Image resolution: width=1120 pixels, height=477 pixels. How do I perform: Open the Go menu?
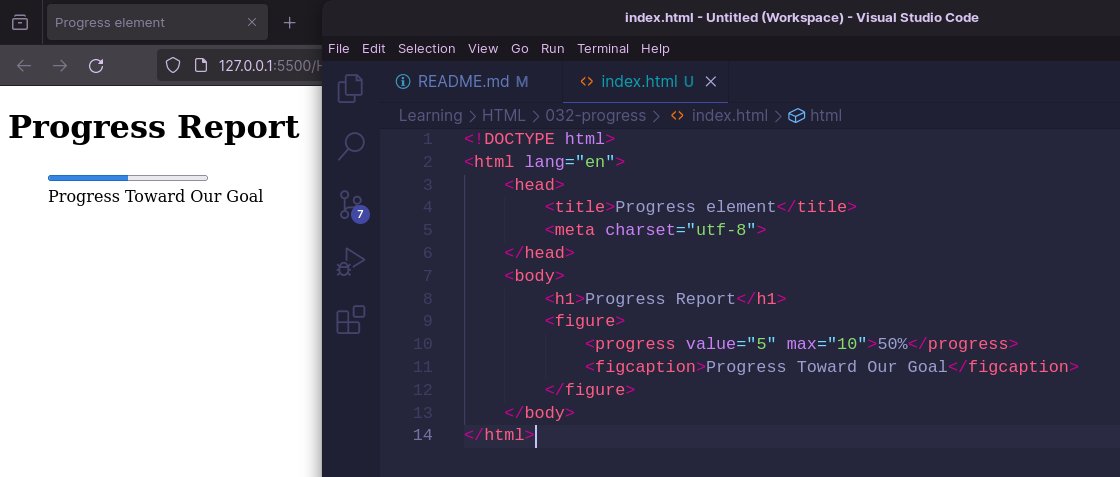point(520,49)
